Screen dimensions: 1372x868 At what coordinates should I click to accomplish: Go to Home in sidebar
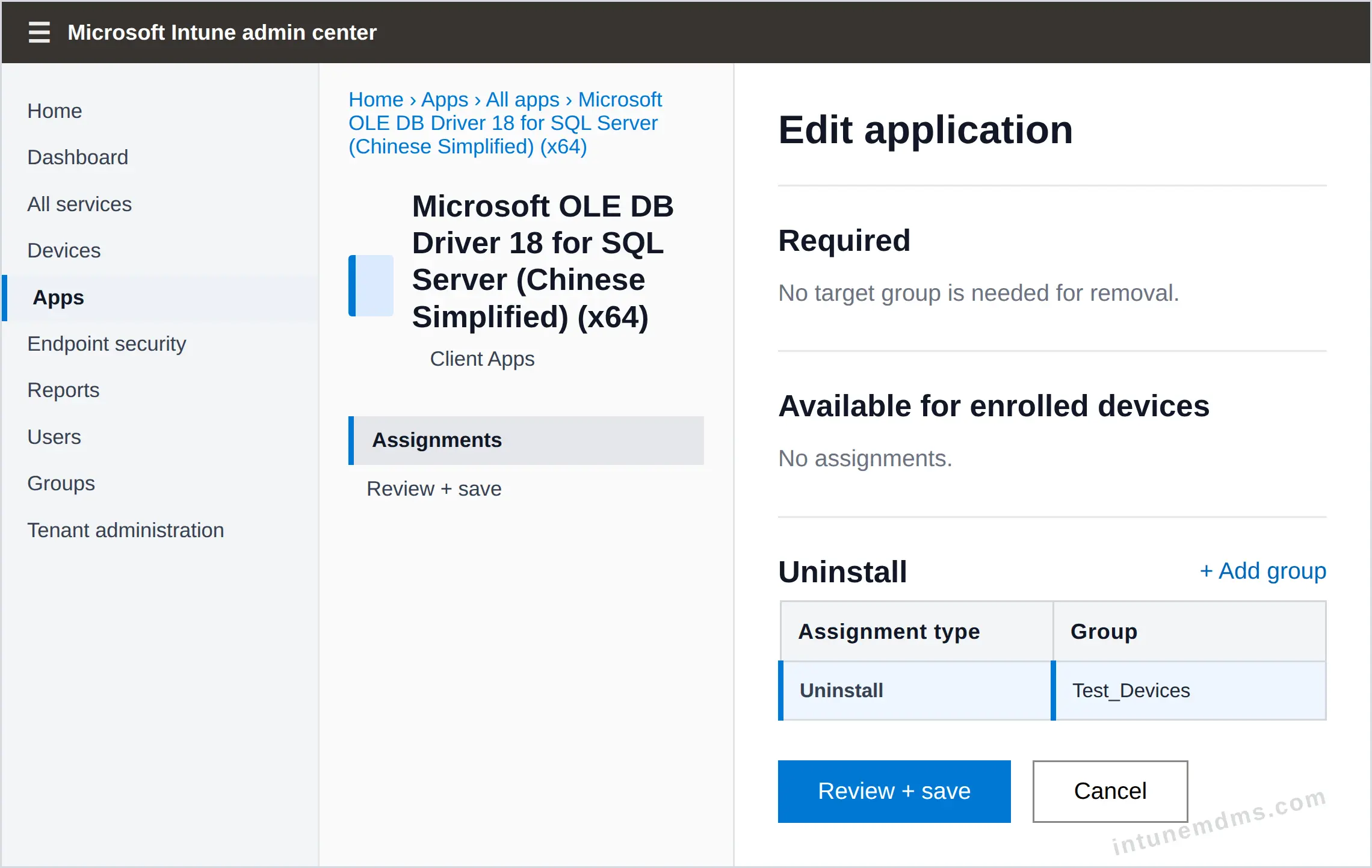coord(55,111)
